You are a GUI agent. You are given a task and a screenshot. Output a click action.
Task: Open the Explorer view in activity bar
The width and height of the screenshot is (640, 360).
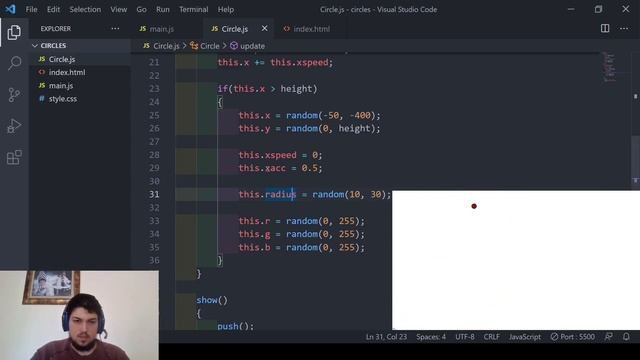point(14,32)
